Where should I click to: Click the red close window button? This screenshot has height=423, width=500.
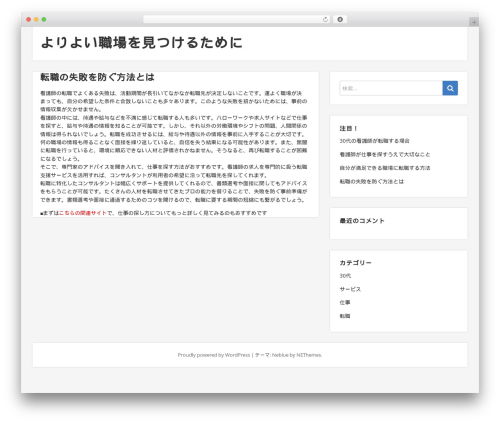click(x=29, y=19)
